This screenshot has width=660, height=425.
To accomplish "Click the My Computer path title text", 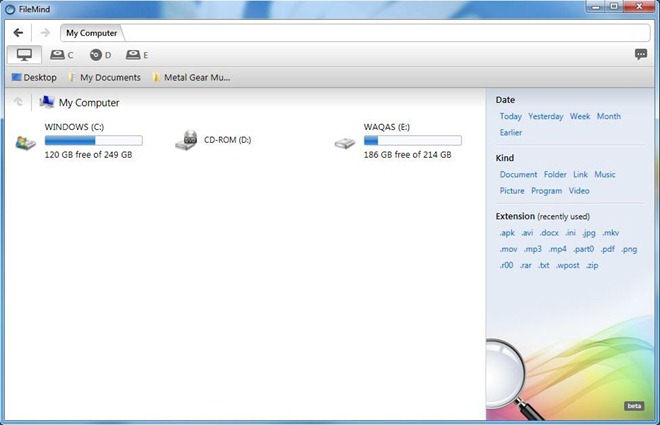I will coord(89,103).
